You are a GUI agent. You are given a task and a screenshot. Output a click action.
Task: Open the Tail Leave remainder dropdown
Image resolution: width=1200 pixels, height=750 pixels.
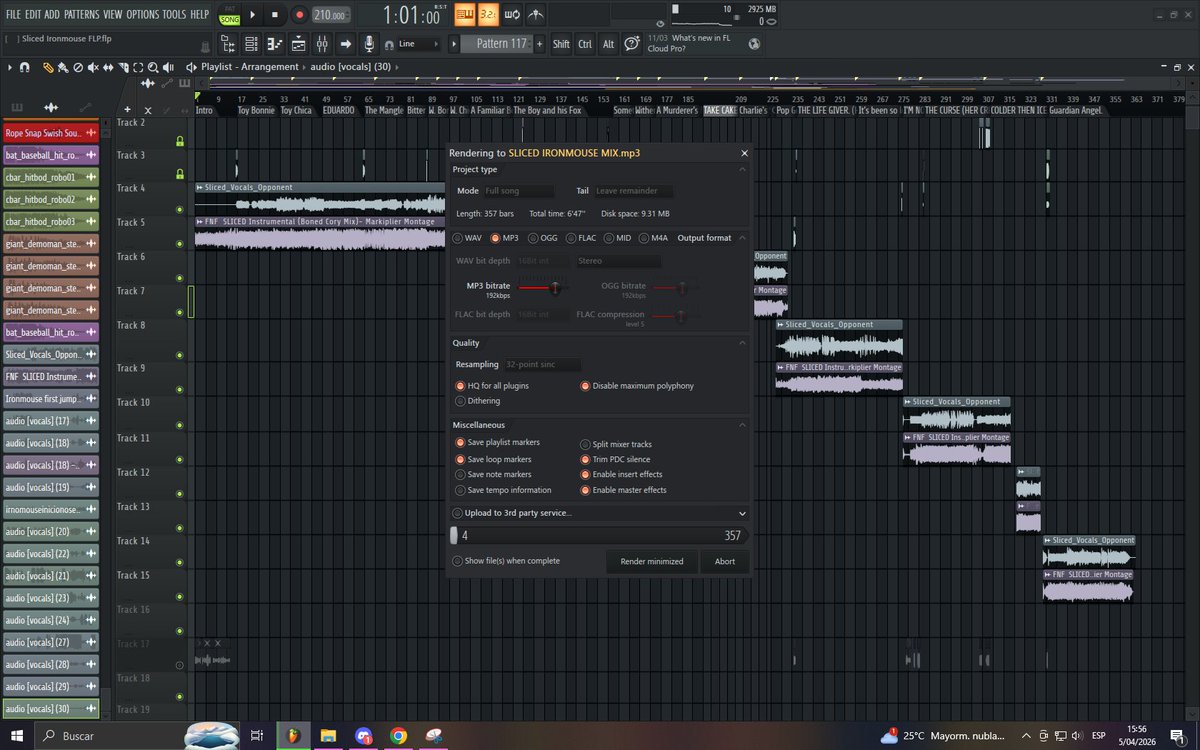pyautogui.click(x=633, y=190)
